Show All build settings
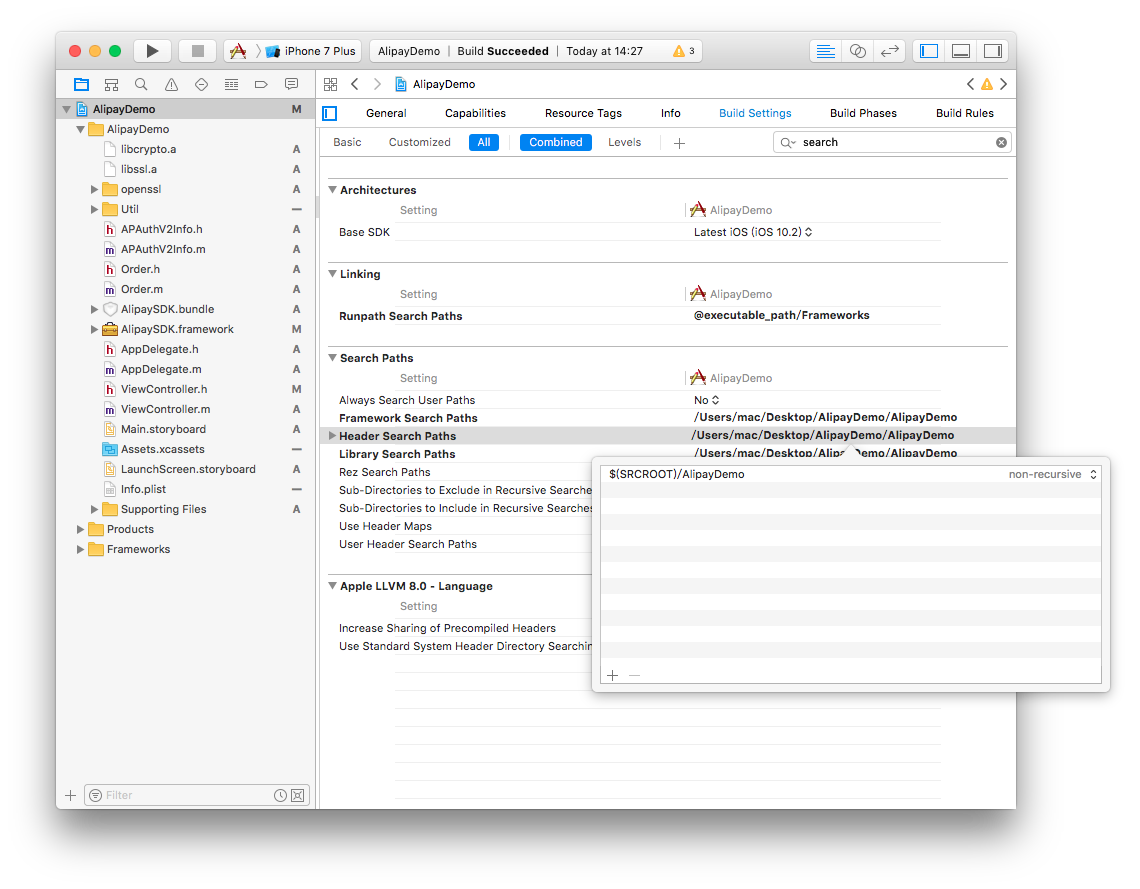 [483, 142]
